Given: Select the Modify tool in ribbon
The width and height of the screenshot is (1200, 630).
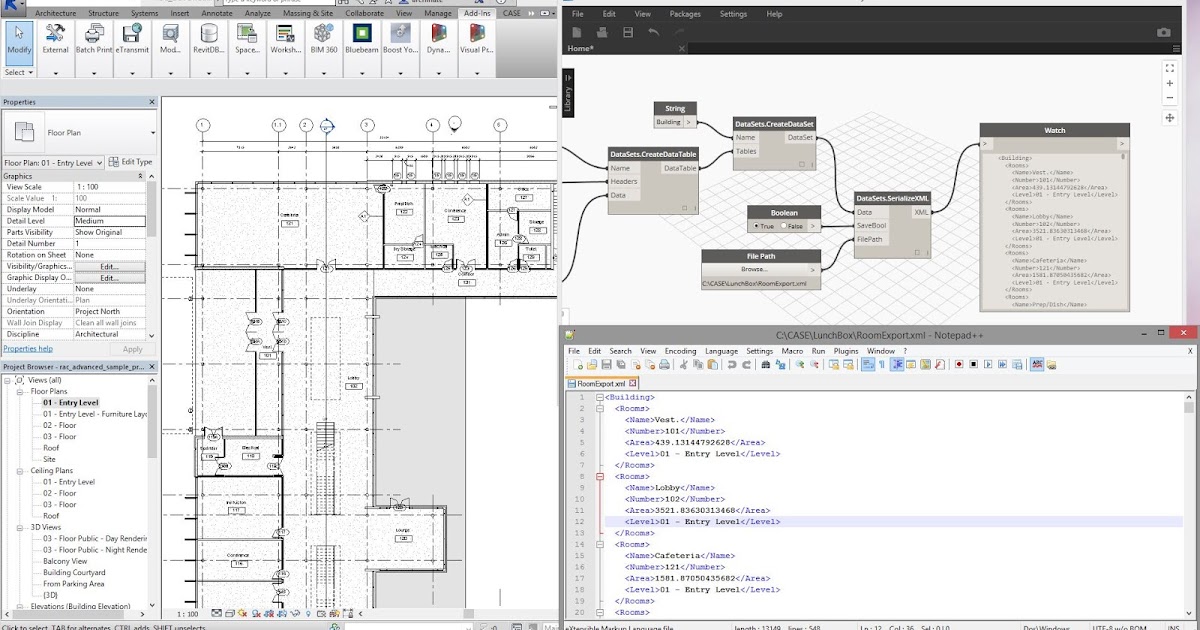Looking at the screenshot, I should click(x=19, y=38).
